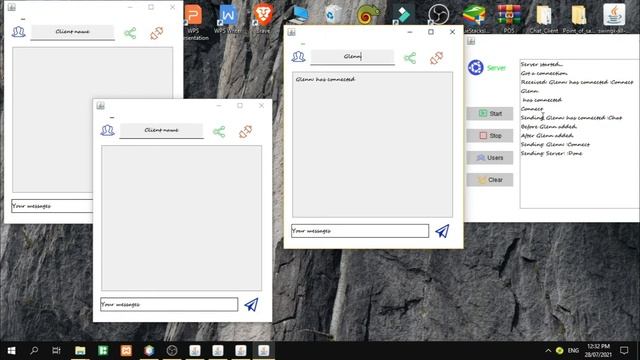The width and height of the screenshot is (640, 360).
Task: Click the orange XAMPP taskbar icon
Action: pos(126,351)
